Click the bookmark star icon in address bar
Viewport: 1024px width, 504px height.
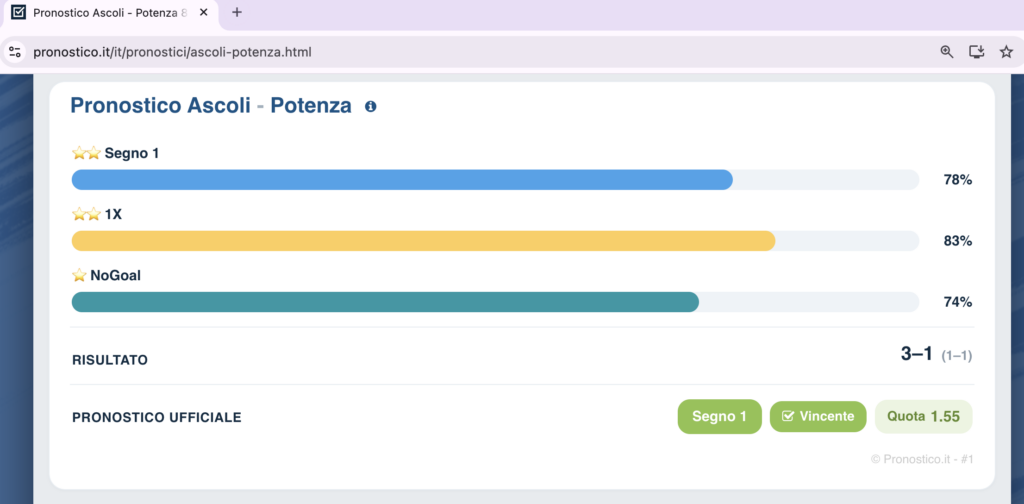1006,52
